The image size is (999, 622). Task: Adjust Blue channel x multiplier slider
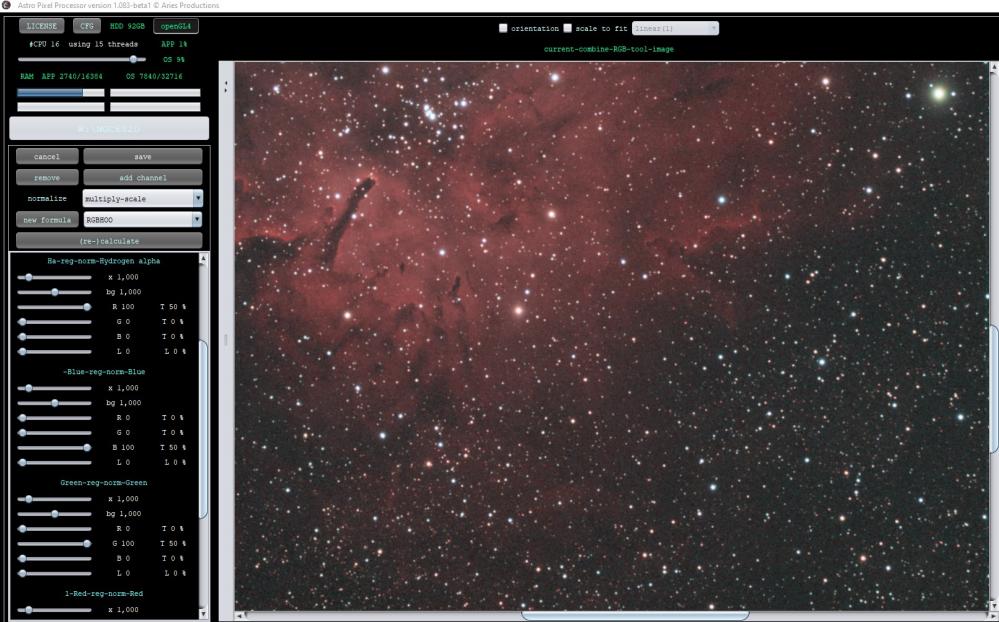pos(55,388)
